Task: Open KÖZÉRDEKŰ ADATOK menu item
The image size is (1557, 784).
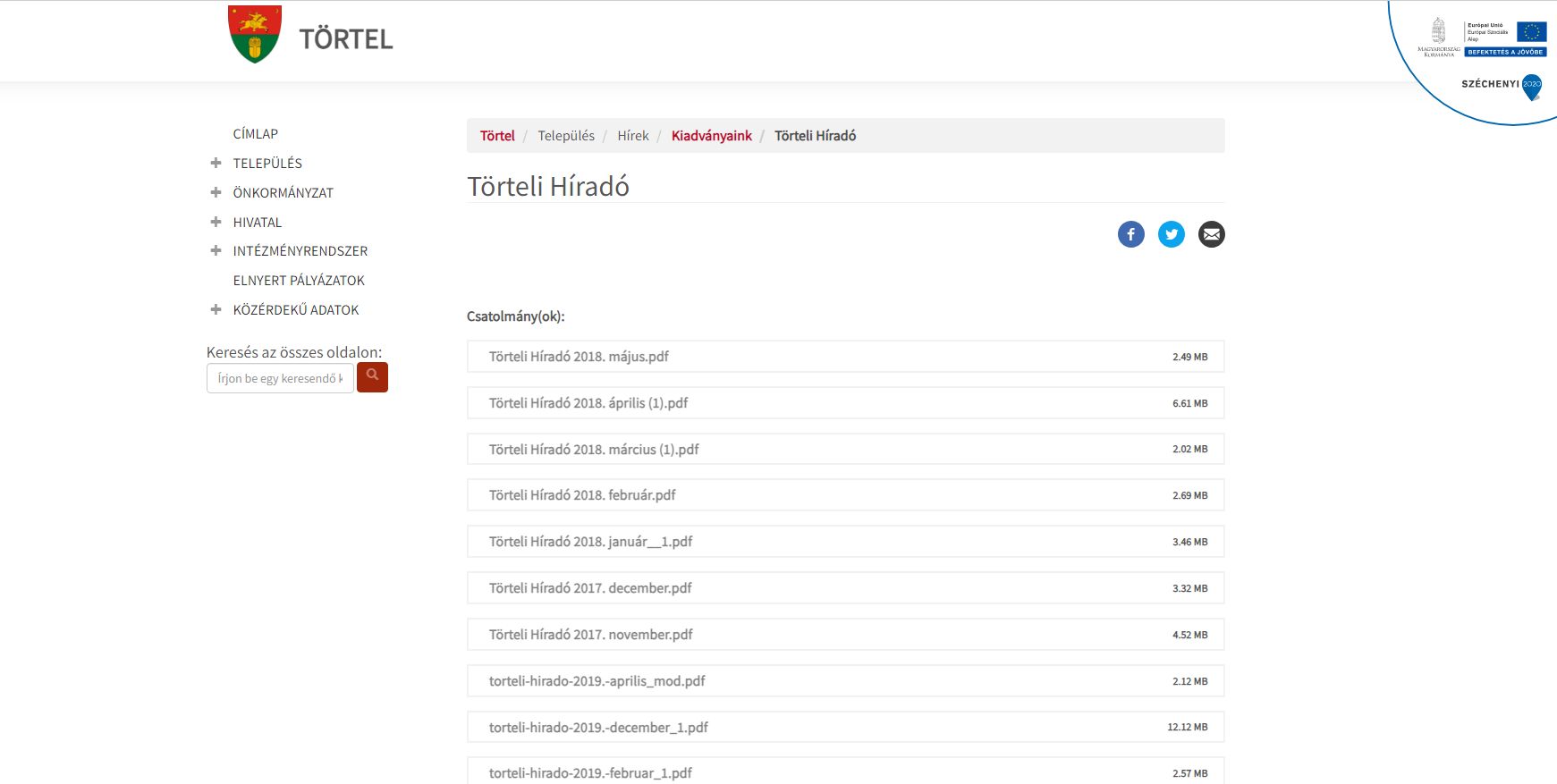Action: click(x=296, y=310)
